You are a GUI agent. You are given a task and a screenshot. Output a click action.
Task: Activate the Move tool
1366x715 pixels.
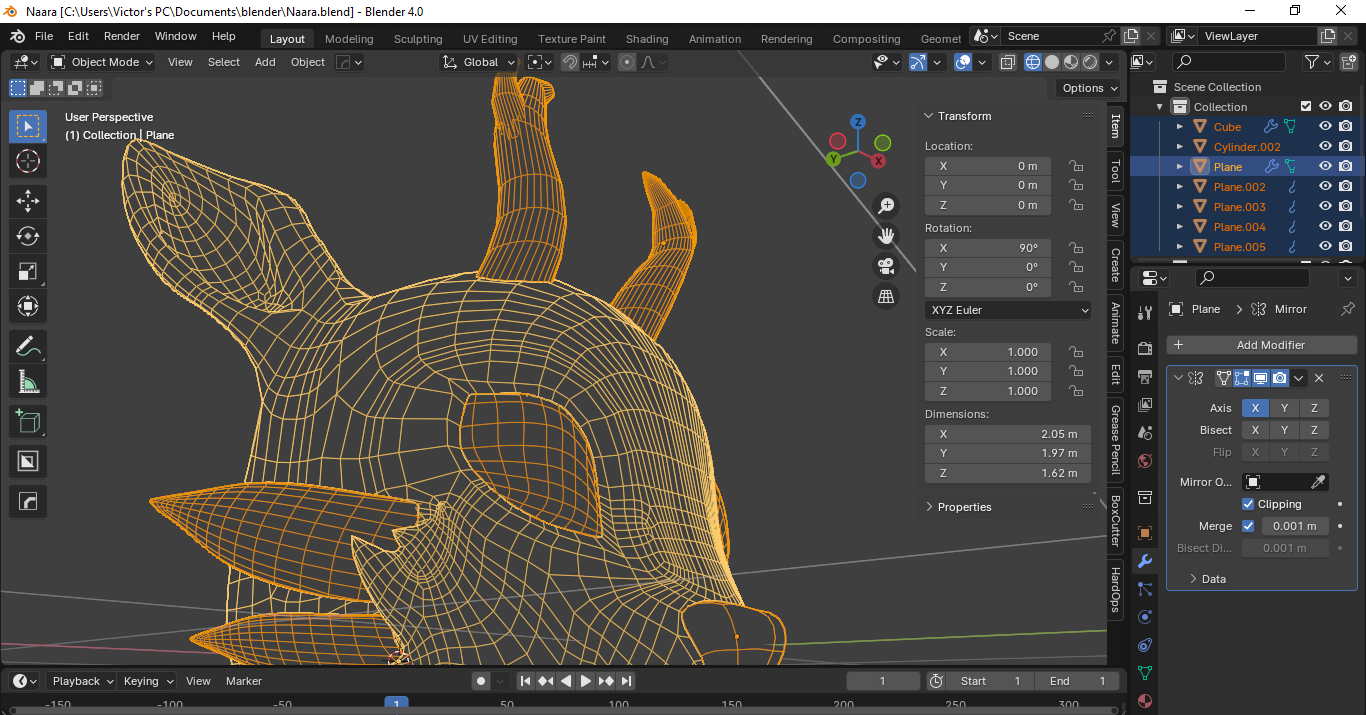28,200
